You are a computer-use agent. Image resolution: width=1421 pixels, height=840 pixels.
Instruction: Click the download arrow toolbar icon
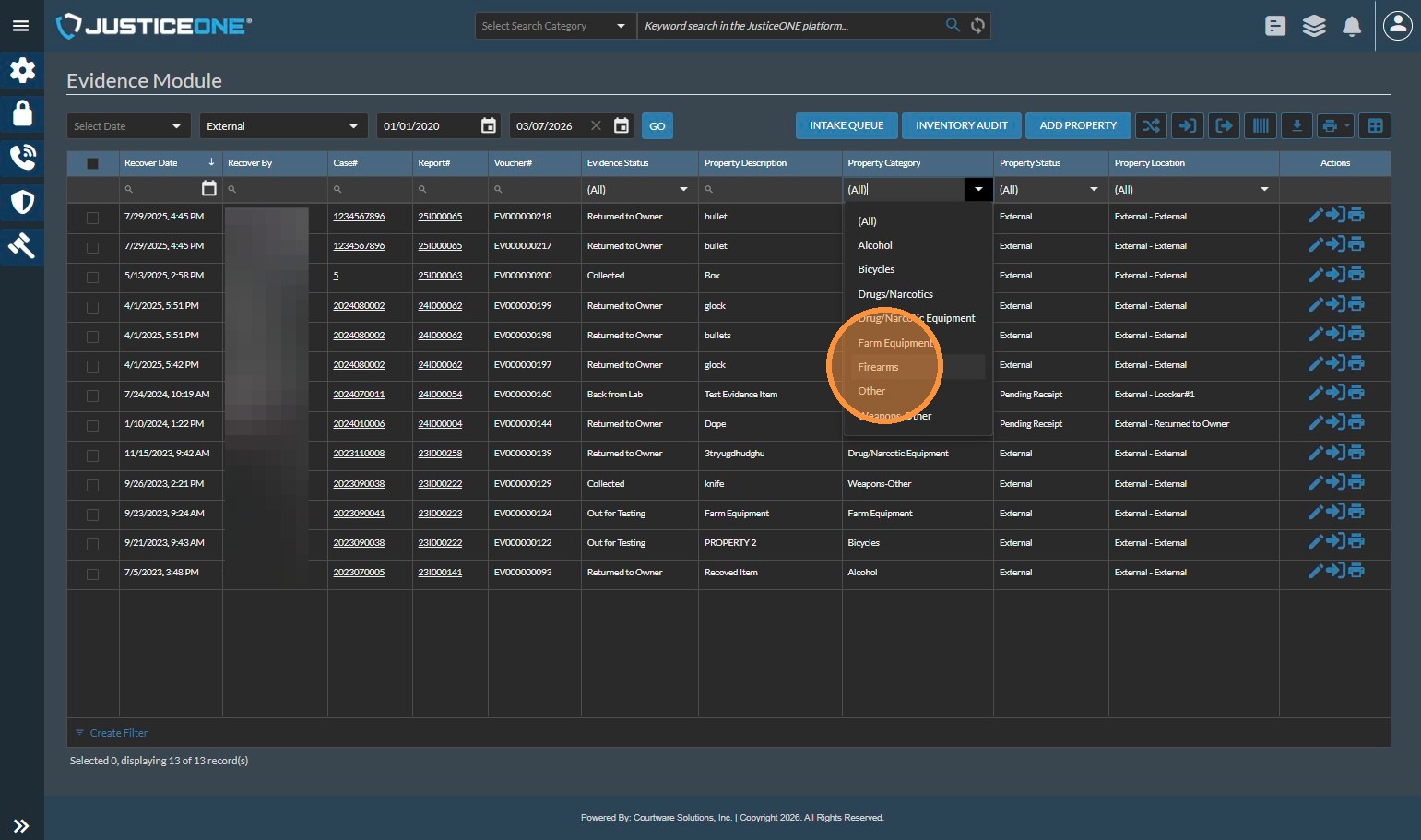pyautogui.click(x=1297, y=126)
